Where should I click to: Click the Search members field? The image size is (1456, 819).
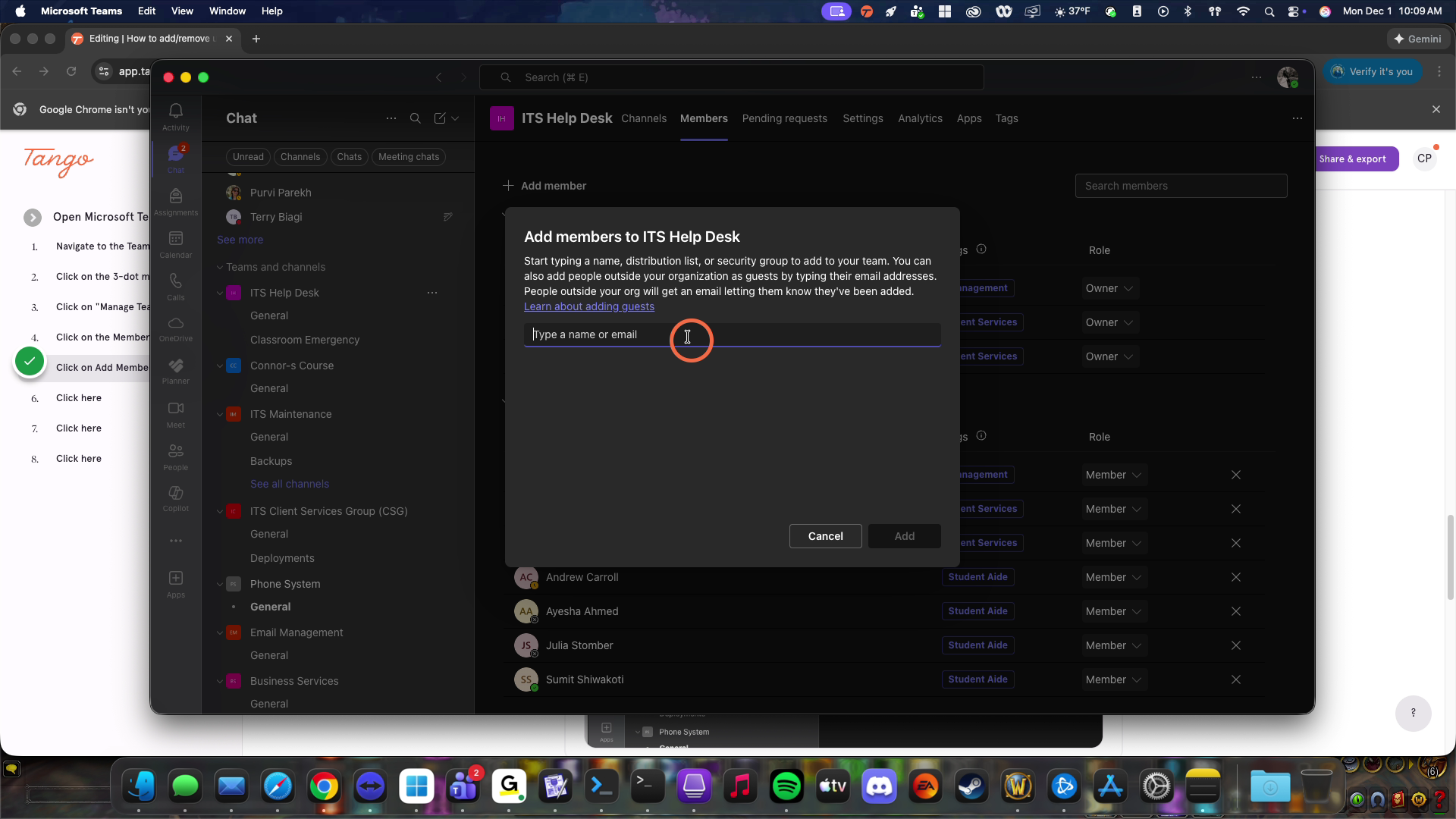pyautogui.click(x=1181, y=186)
